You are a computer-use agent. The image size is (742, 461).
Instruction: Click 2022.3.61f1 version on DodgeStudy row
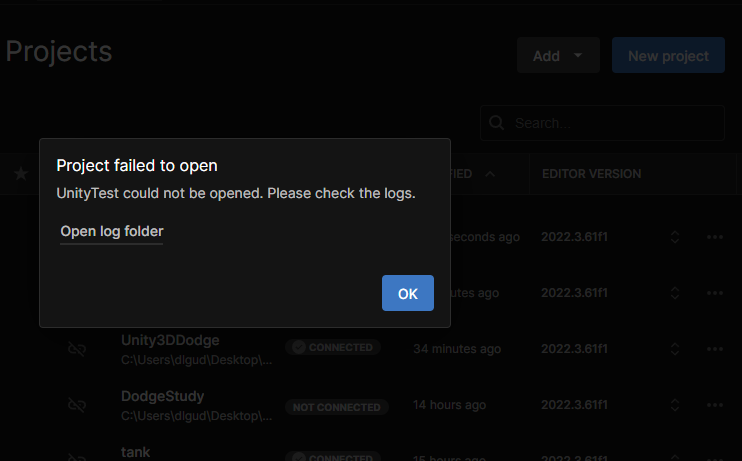click(574, 405)
